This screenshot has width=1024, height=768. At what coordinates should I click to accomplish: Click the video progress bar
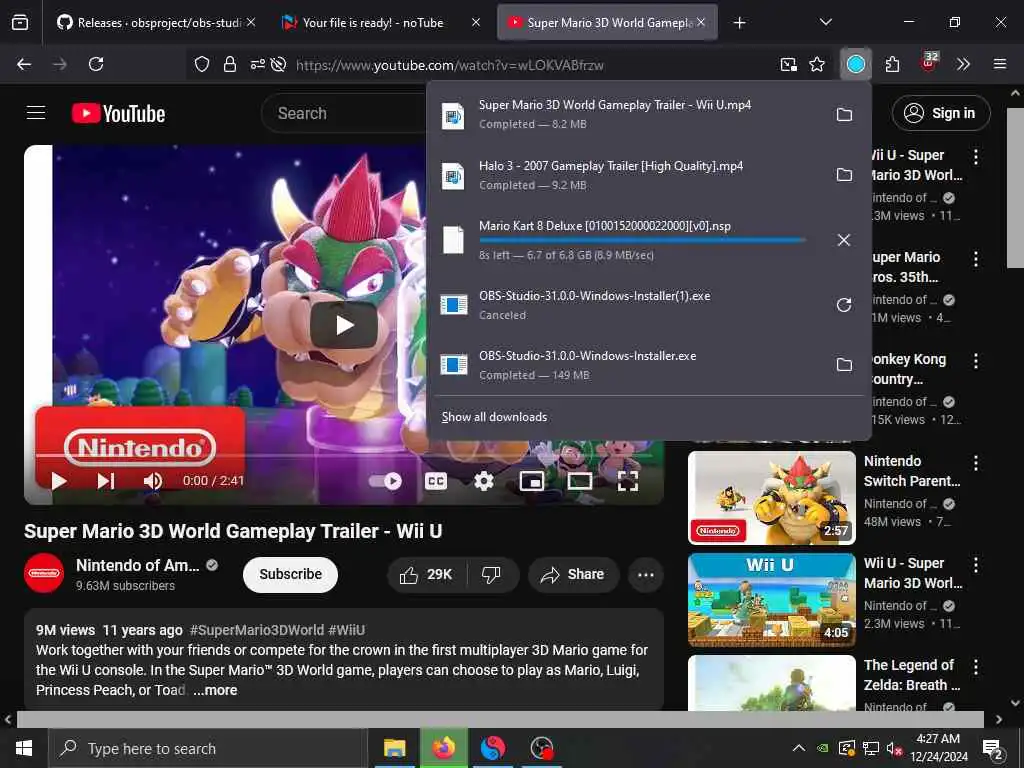click(344, 455)
